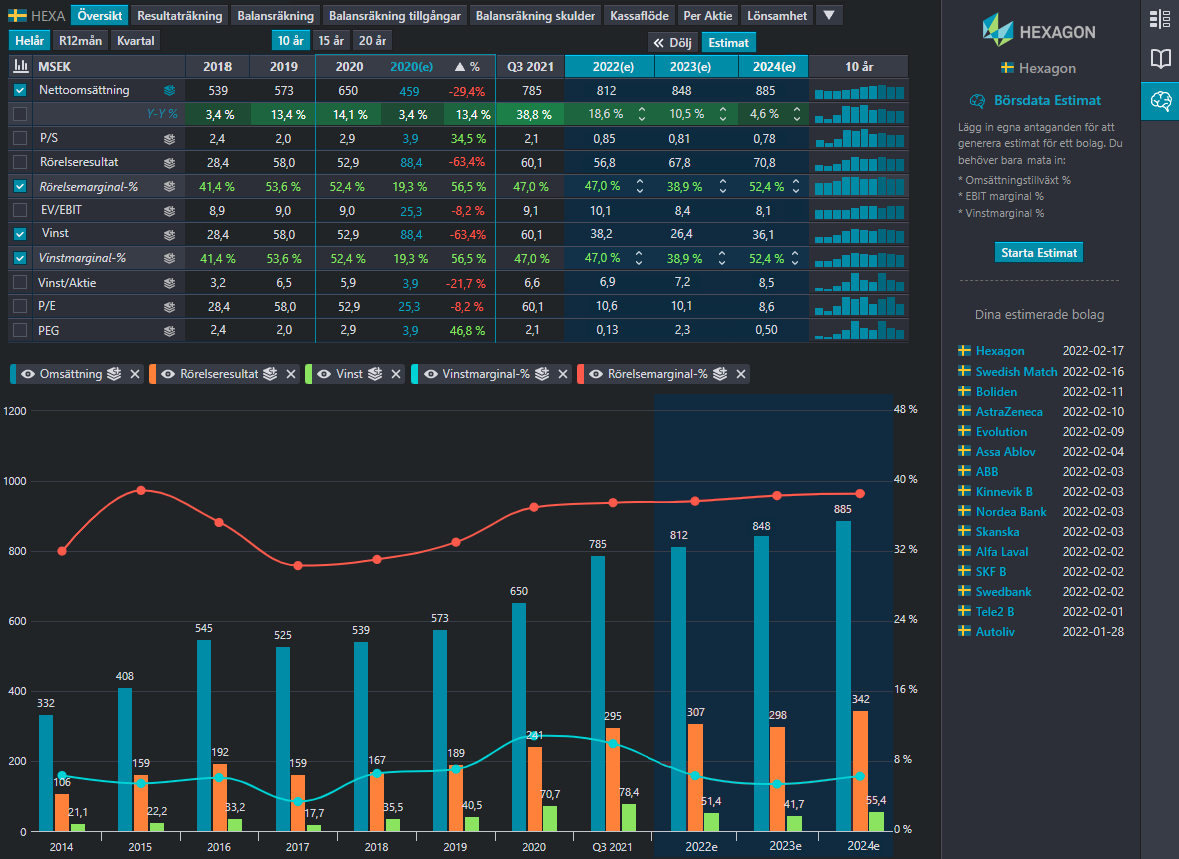Open the more tabs dropdown triangle
This screenshot has height=859, width=1179.
tap(829, 15)
